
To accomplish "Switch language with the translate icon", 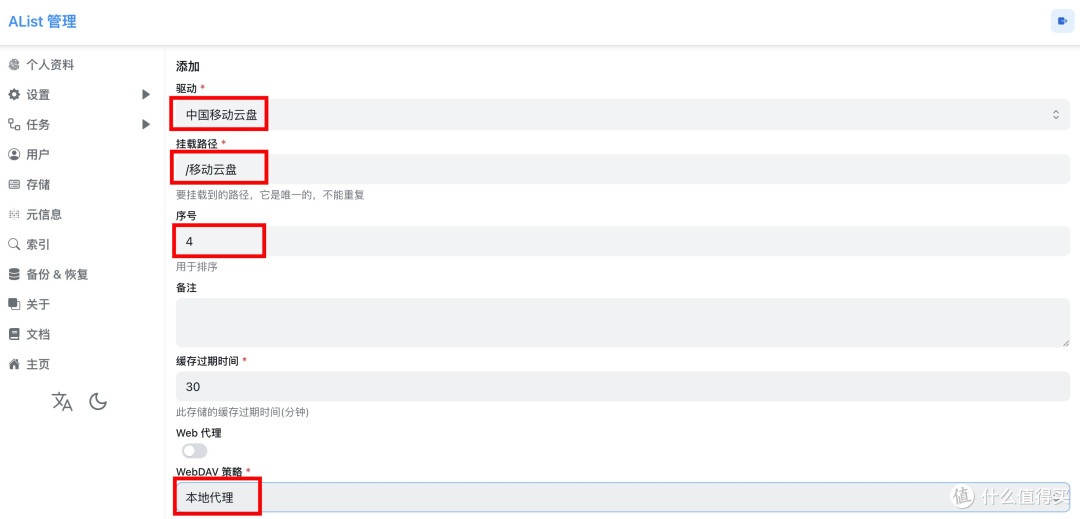I will tap(62, 401).
